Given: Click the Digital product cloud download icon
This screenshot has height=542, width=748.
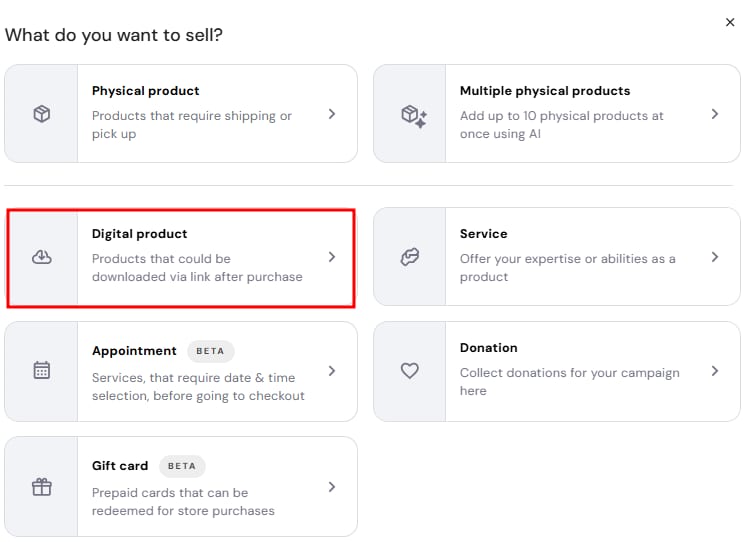Looking at the screenshot, I should [x=42, y=257].
